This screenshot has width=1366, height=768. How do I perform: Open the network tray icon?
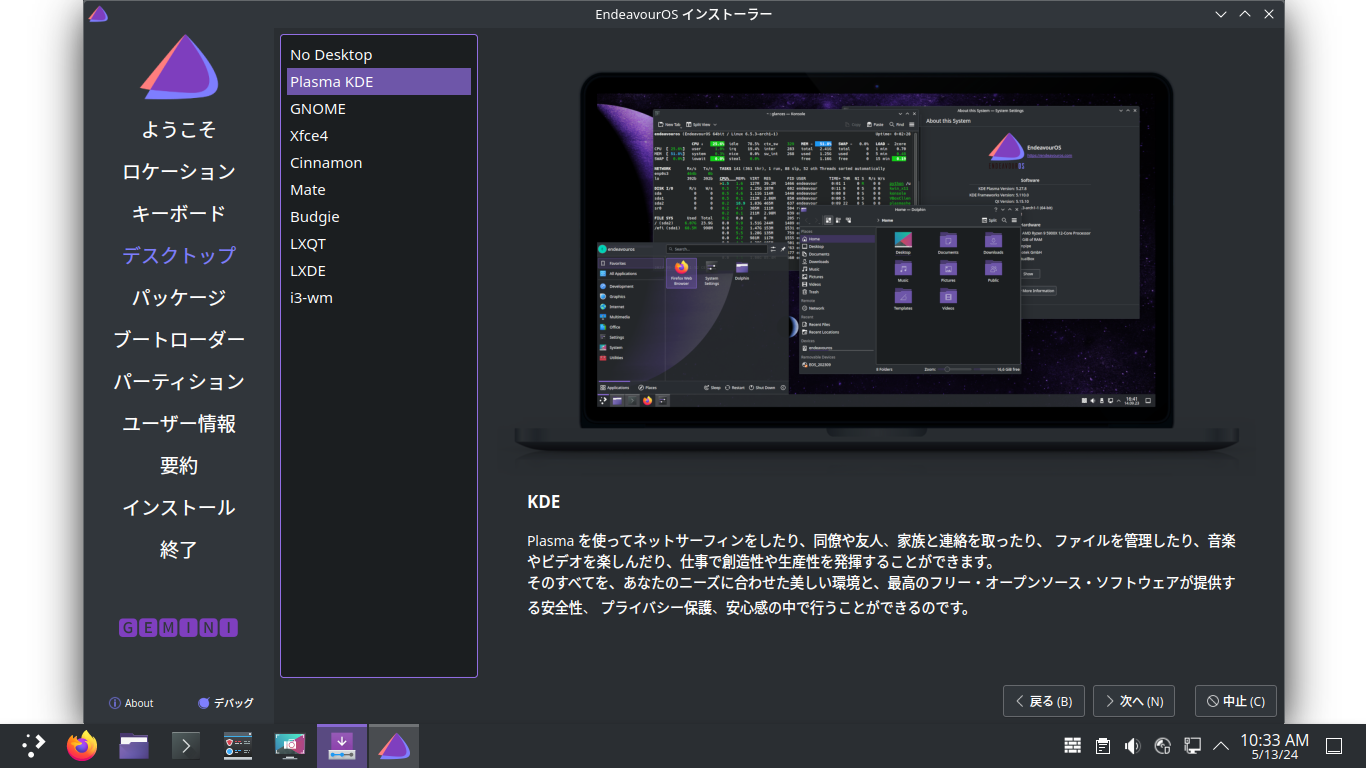click(x=1162, y=746)
